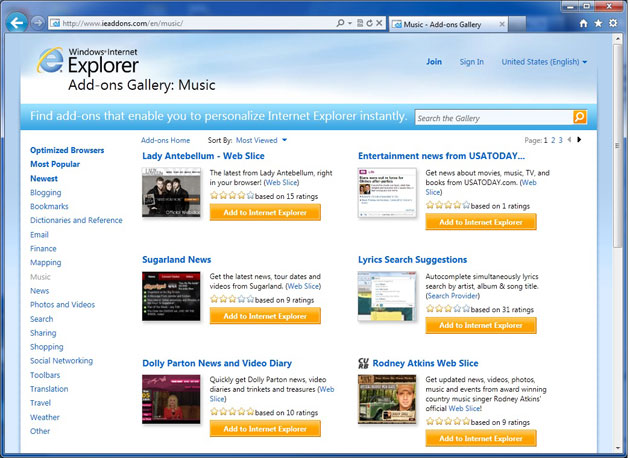Click the Search the Gallery input field

(492, 118)
